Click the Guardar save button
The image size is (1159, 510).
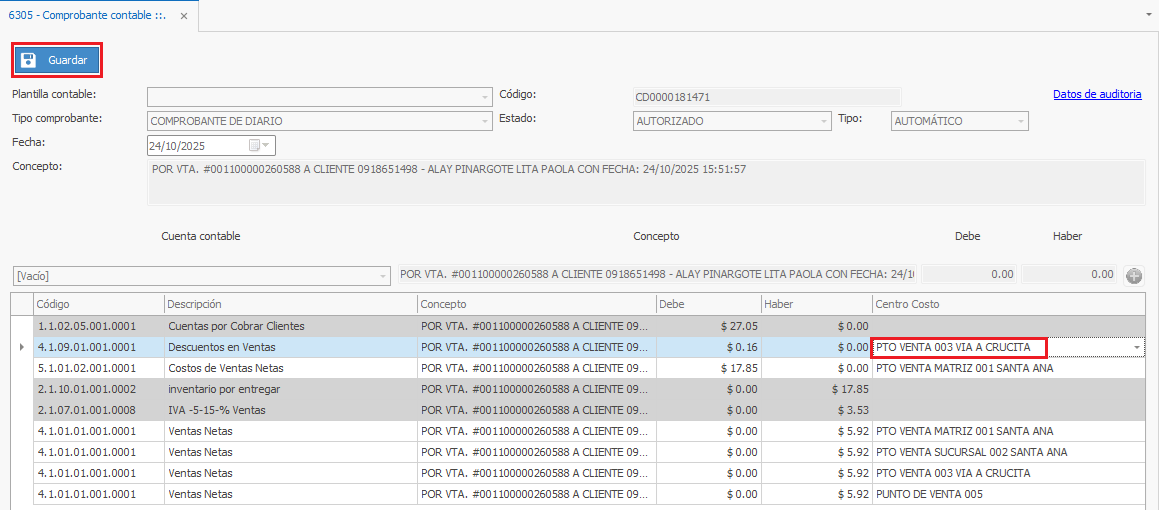(57, 60)
